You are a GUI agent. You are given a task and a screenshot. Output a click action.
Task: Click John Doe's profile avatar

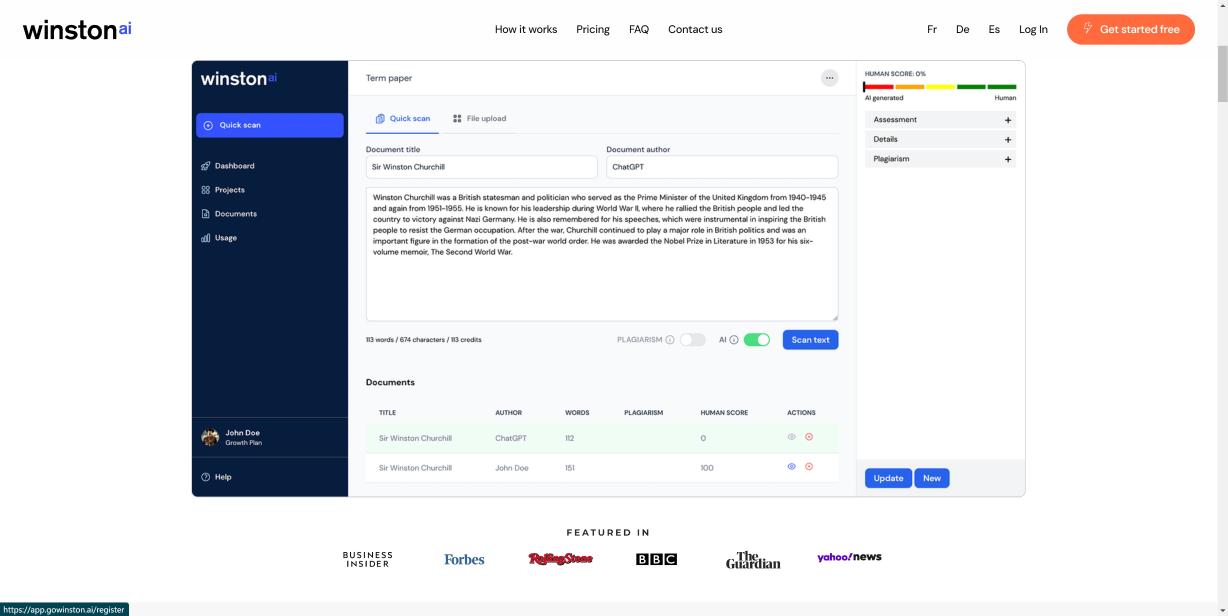pyautogui.click(x=210, y=437)
